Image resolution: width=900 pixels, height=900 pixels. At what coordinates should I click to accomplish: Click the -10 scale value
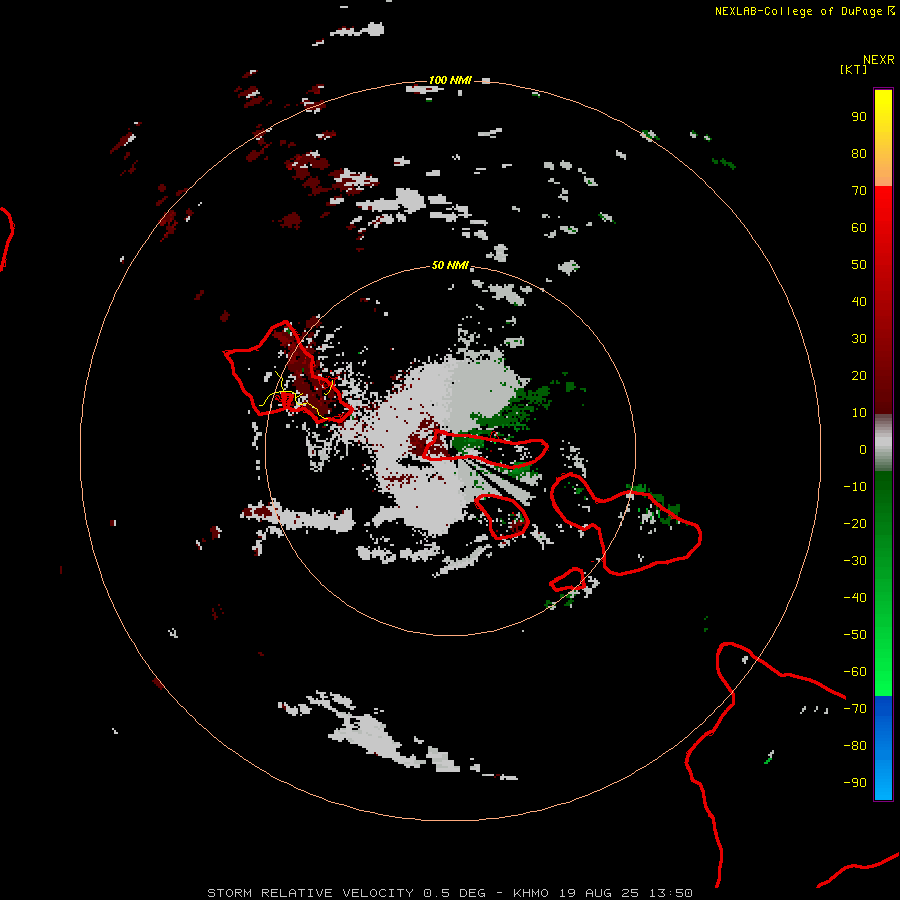point(855,487)
